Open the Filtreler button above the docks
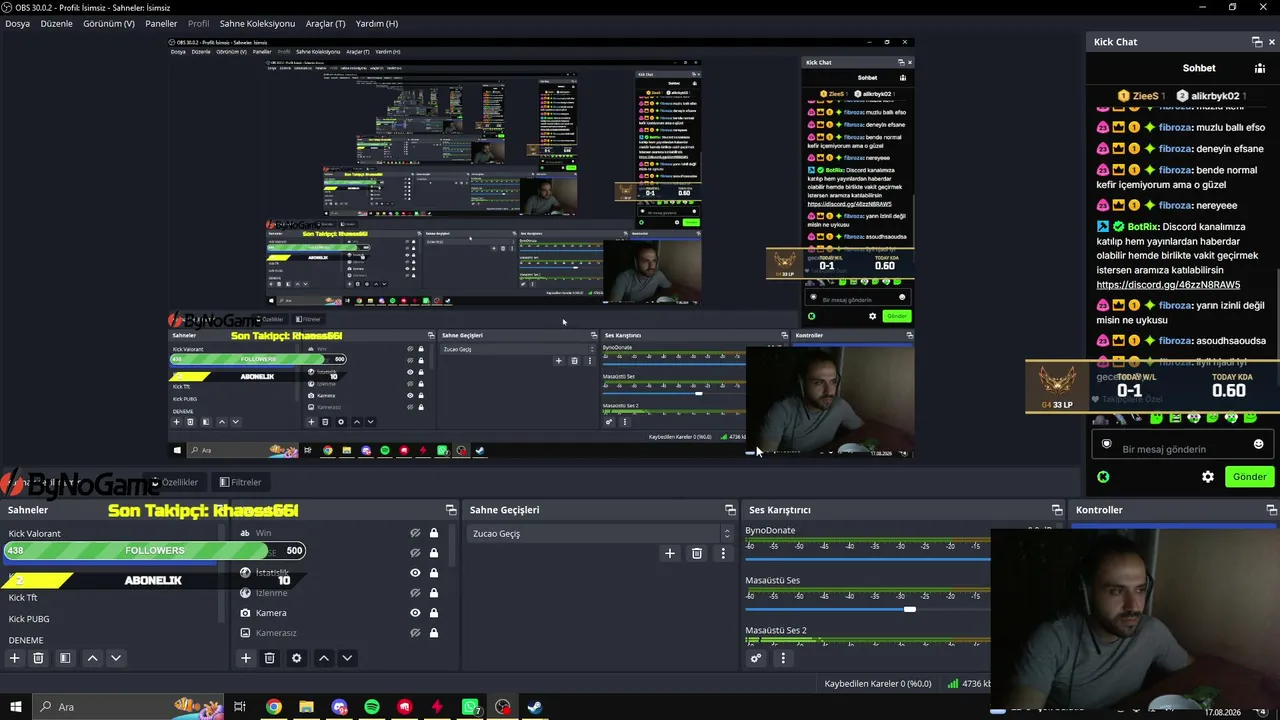The image size is (1280, 720). click(x=240, y=482)
